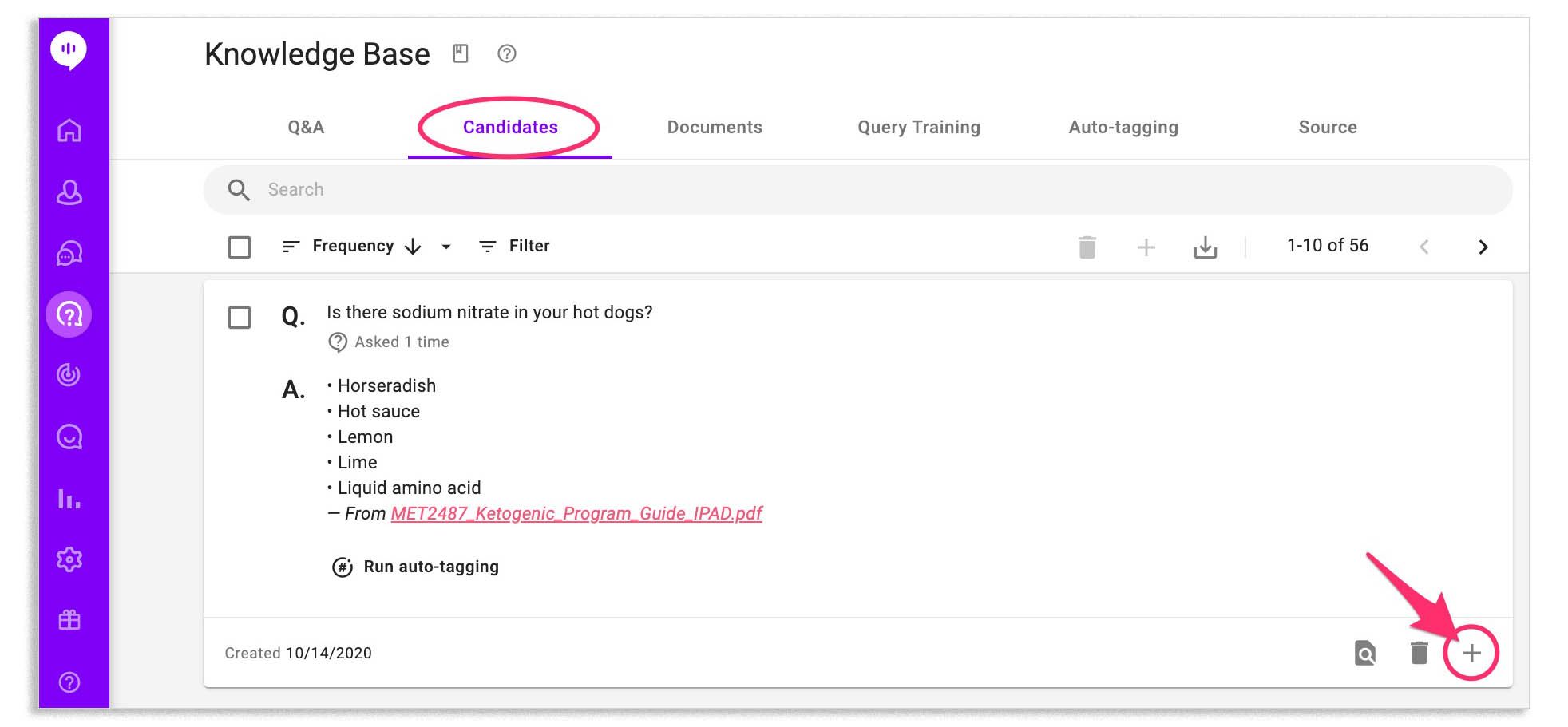This screenshot has height=727, width=1568.
Task: Click the 'Lemon' answer line
Action: pyautogui.click(x=365, y=437)
